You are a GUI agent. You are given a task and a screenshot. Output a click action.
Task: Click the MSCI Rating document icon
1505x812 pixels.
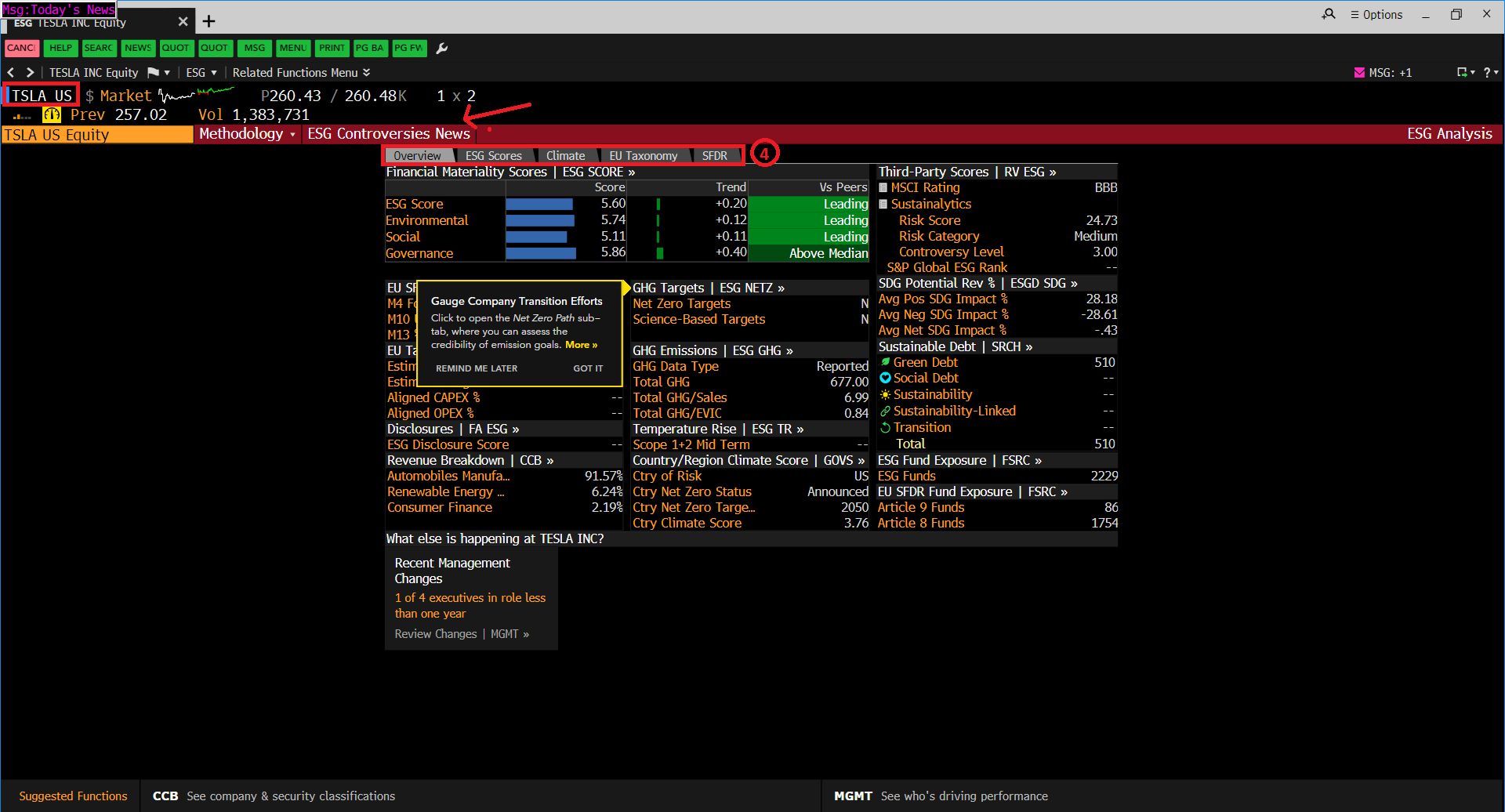pyautogui.click(x=883, y=188)
